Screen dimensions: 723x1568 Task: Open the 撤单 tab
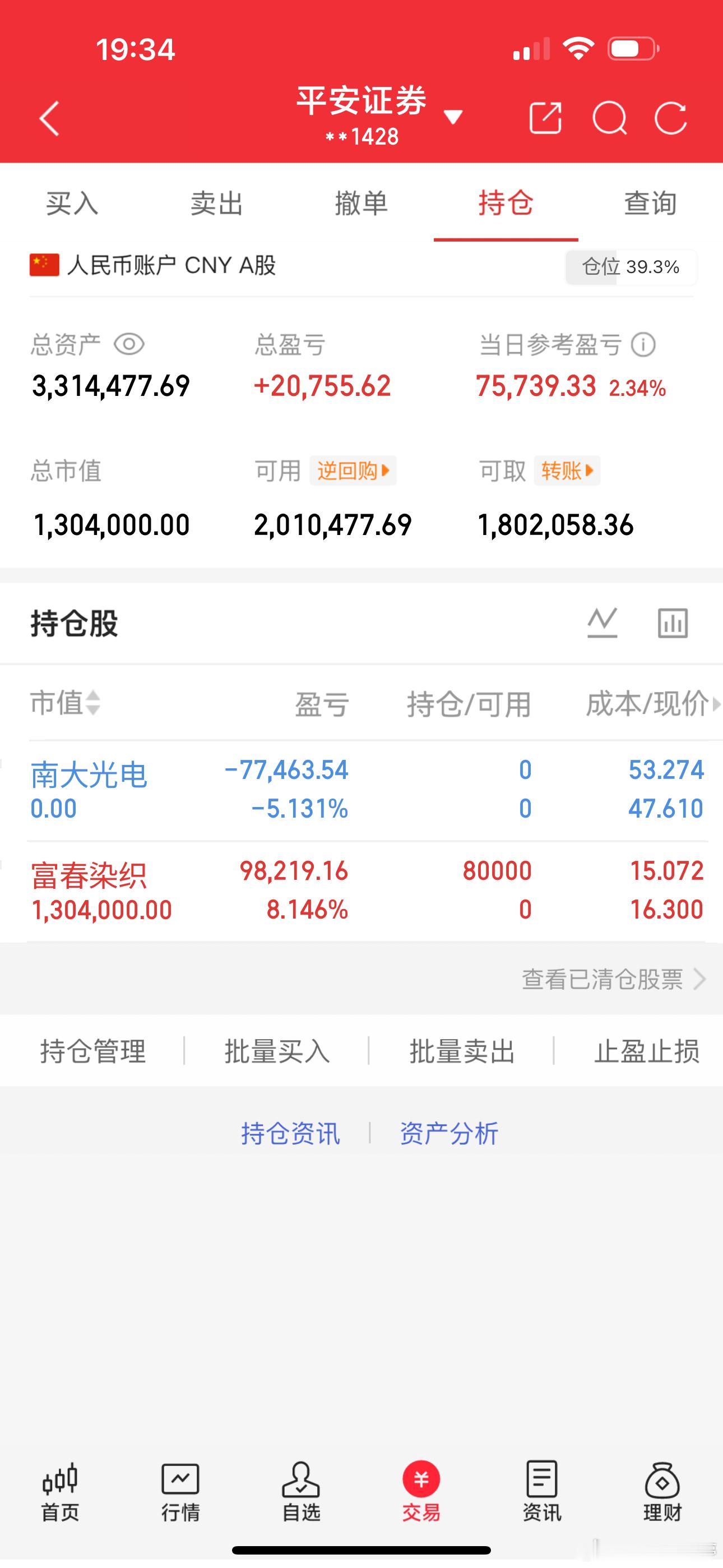click(361, 202)
